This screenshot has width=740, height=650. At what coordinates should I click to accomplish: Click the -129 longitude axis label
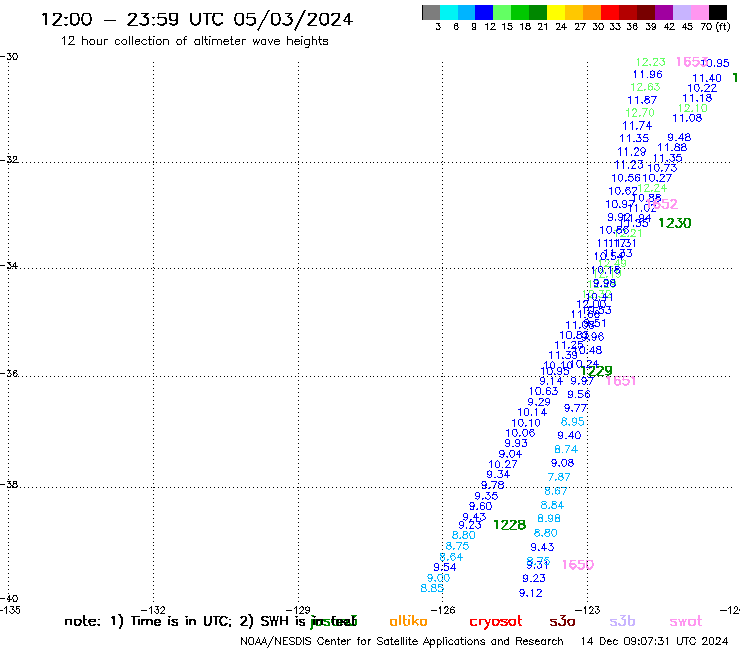tap(298, 610)
